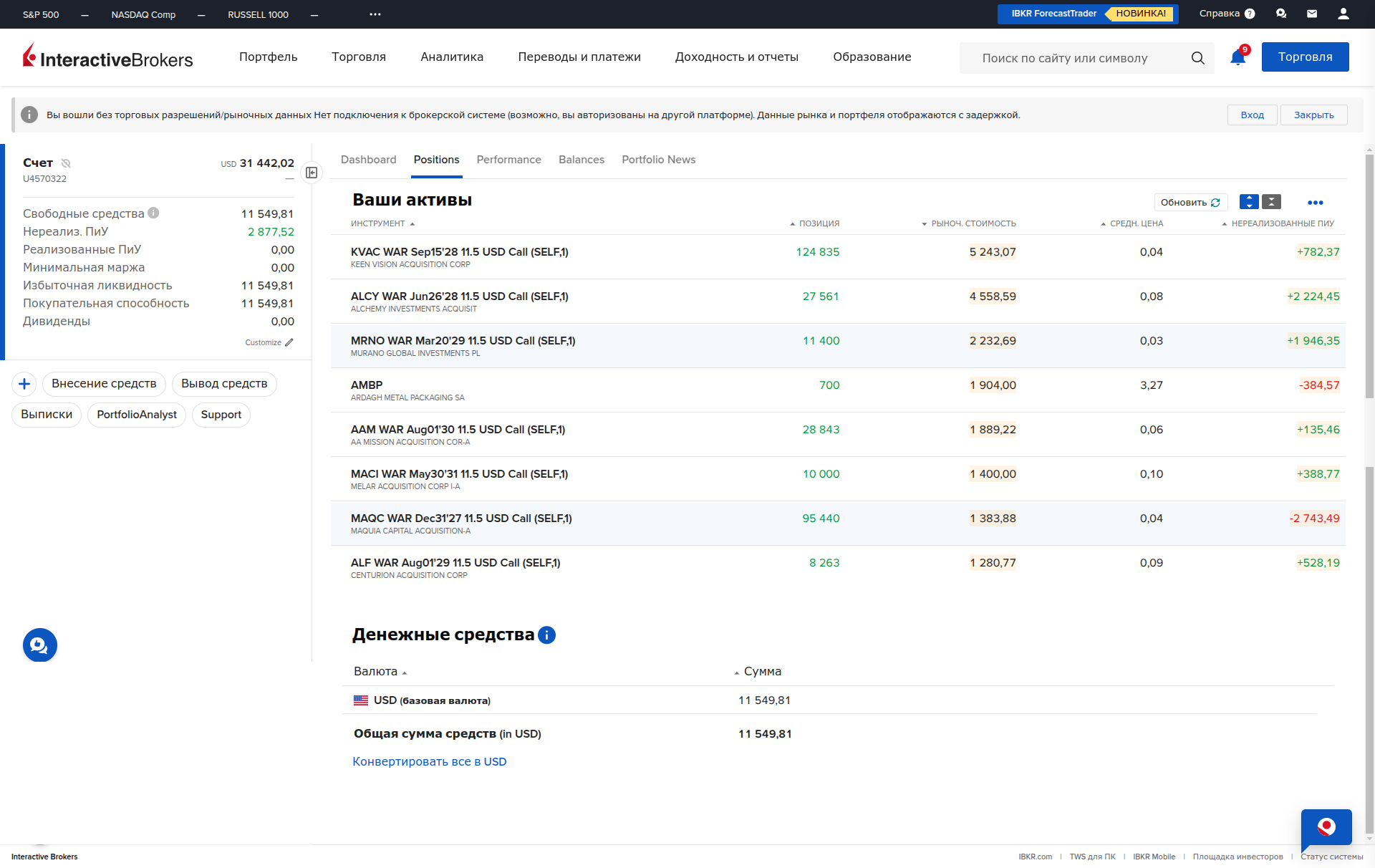Image resolution: width=1375 pixels, height=868 pixels.
Task: Open the user profile icon
Action: coord(1343,14)
